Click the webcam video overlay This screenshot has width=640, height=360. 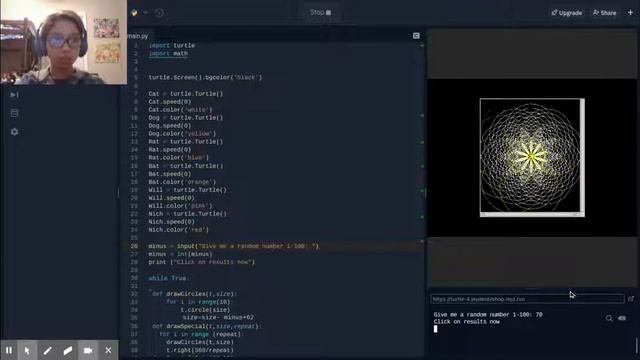click(x=63, y=42)
